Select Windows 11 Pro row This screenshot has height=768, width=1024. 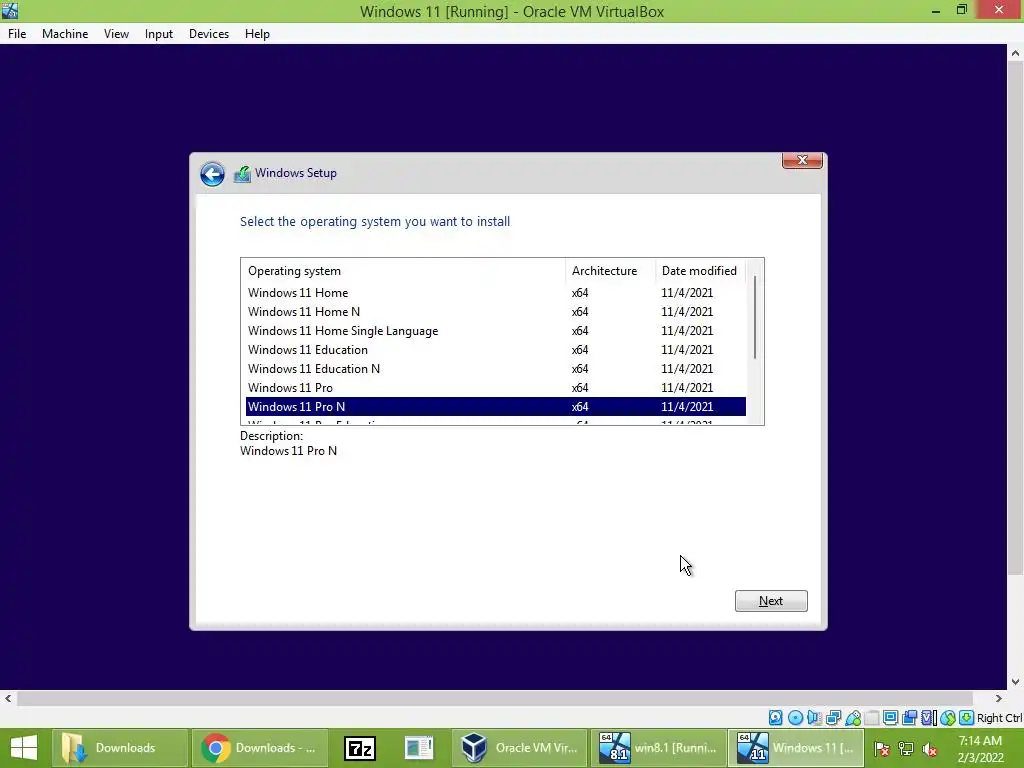pos(495,387)
